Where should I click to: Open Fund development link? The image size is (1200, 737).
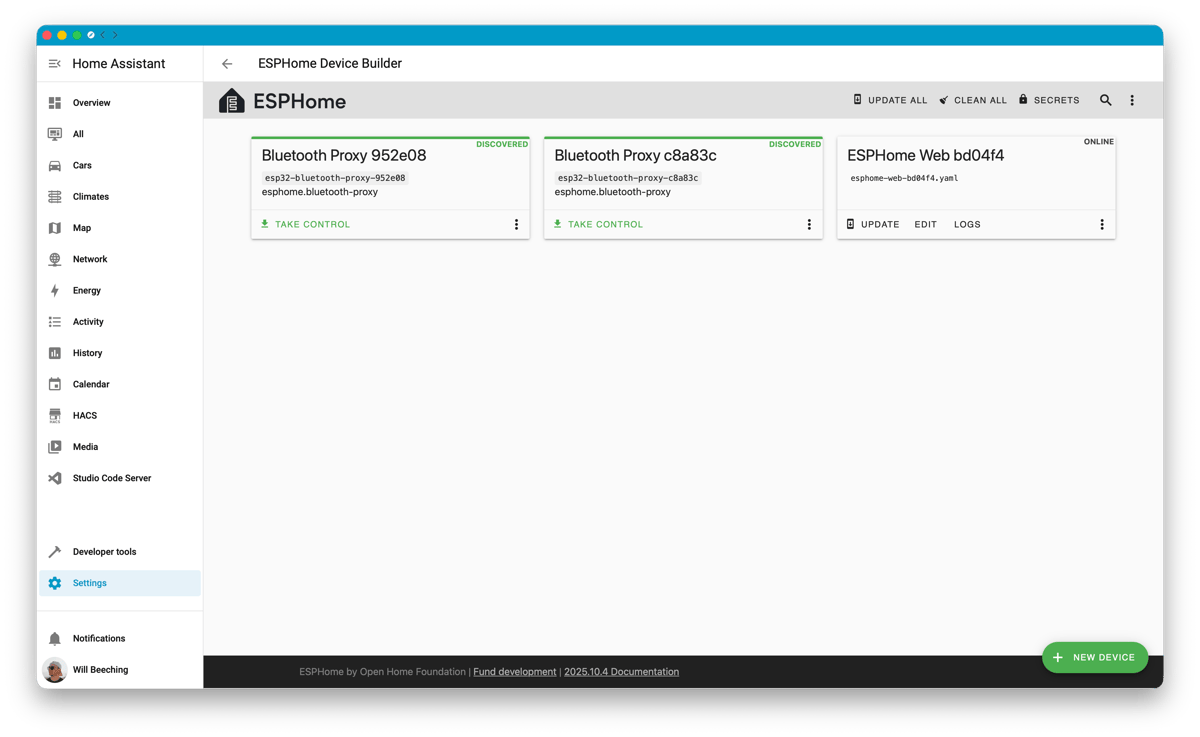[x=515, y=672]
